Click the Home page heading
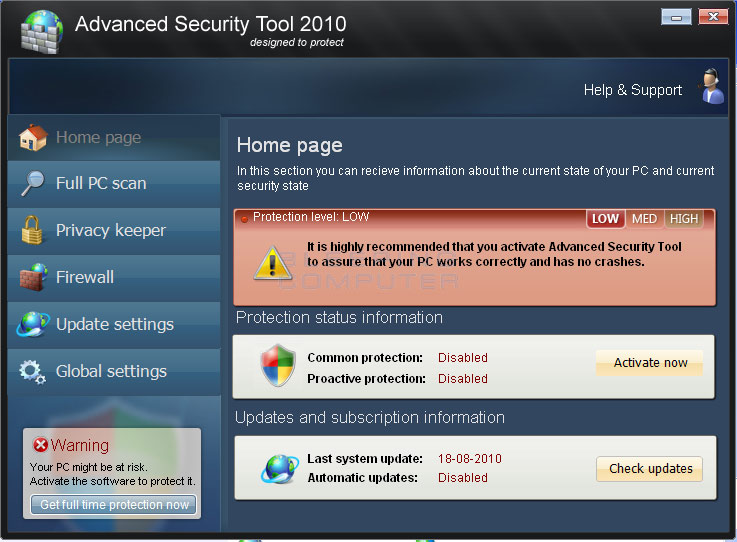Viewport: 737px width, 542px height. pos(290,145)
